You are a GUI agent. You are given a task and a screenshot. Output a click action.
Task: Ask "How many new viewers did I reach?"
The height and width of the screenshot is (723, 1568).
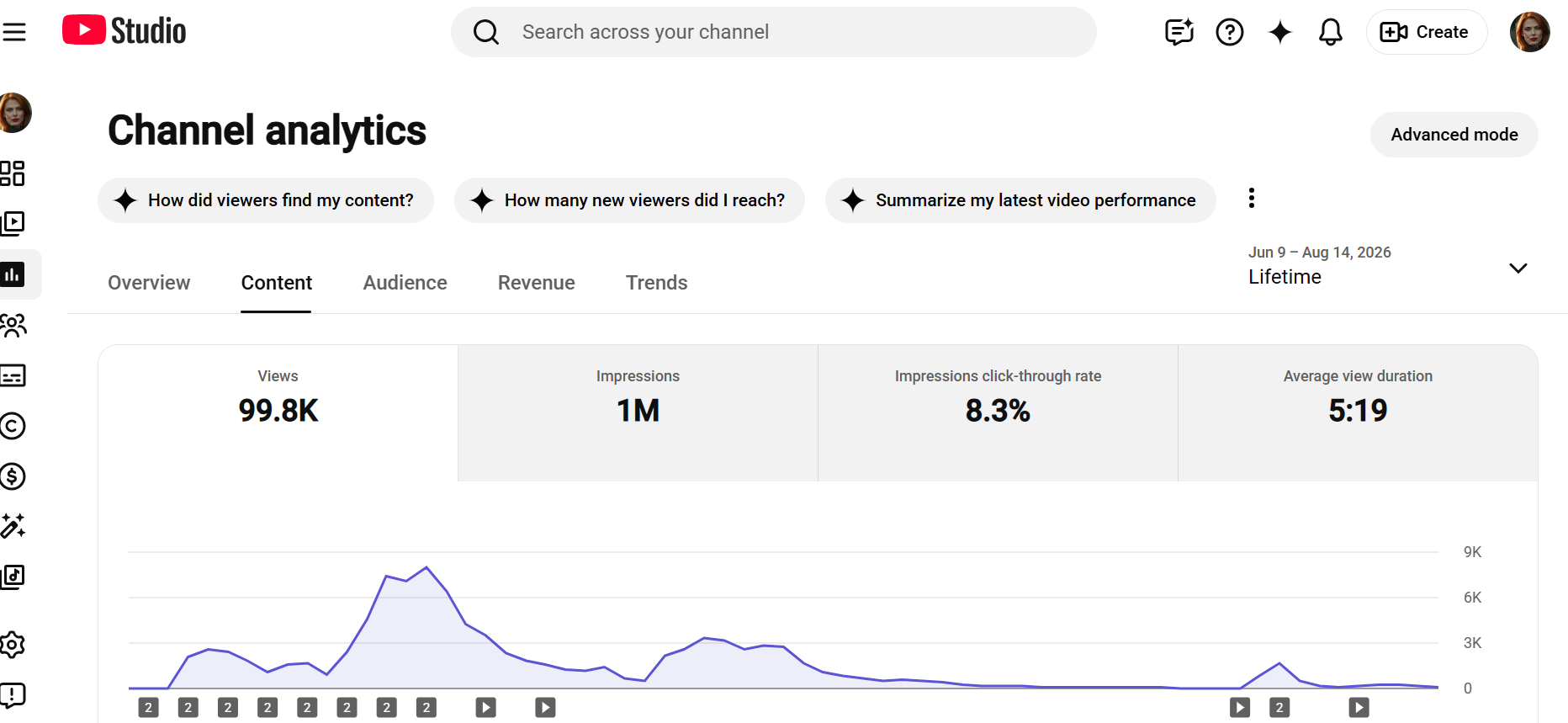point(629,200)
